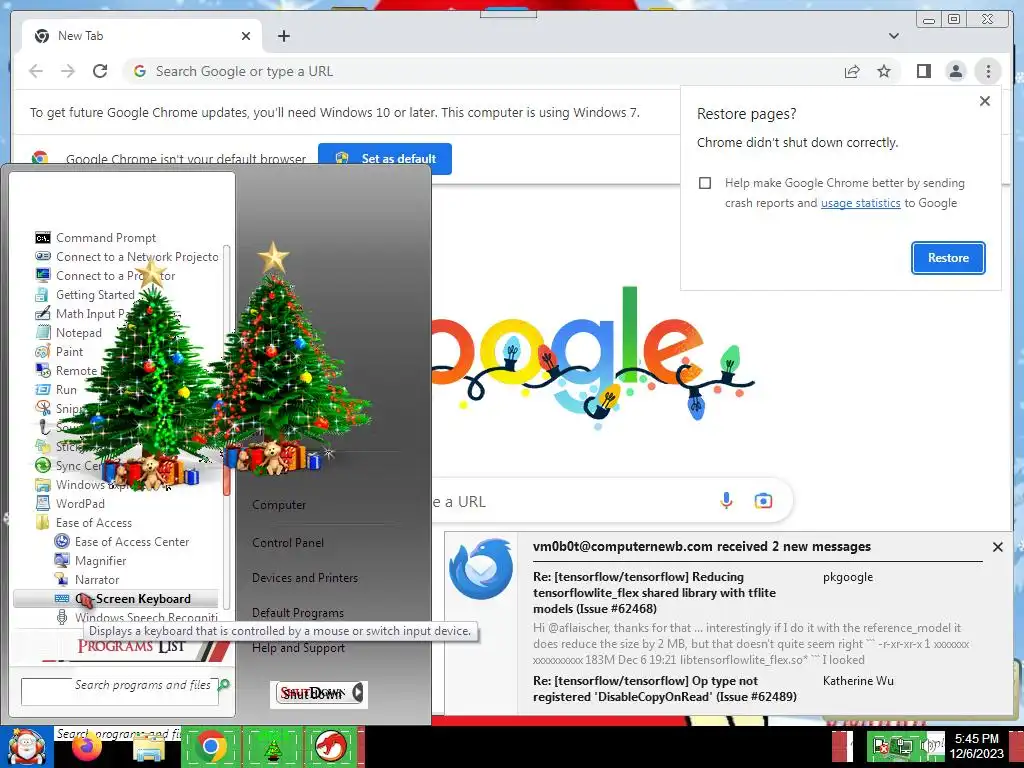Open Getting Started in the Start menu
1024x768 pixels.
coord(84,295)
